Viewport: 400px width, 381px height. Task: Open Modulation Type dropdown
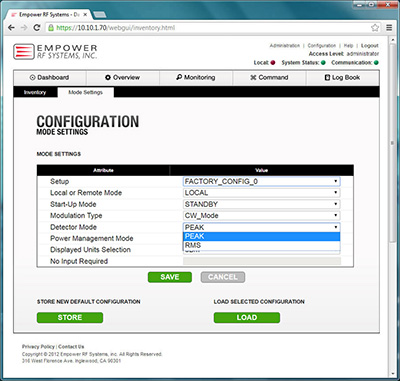[262, 215]
